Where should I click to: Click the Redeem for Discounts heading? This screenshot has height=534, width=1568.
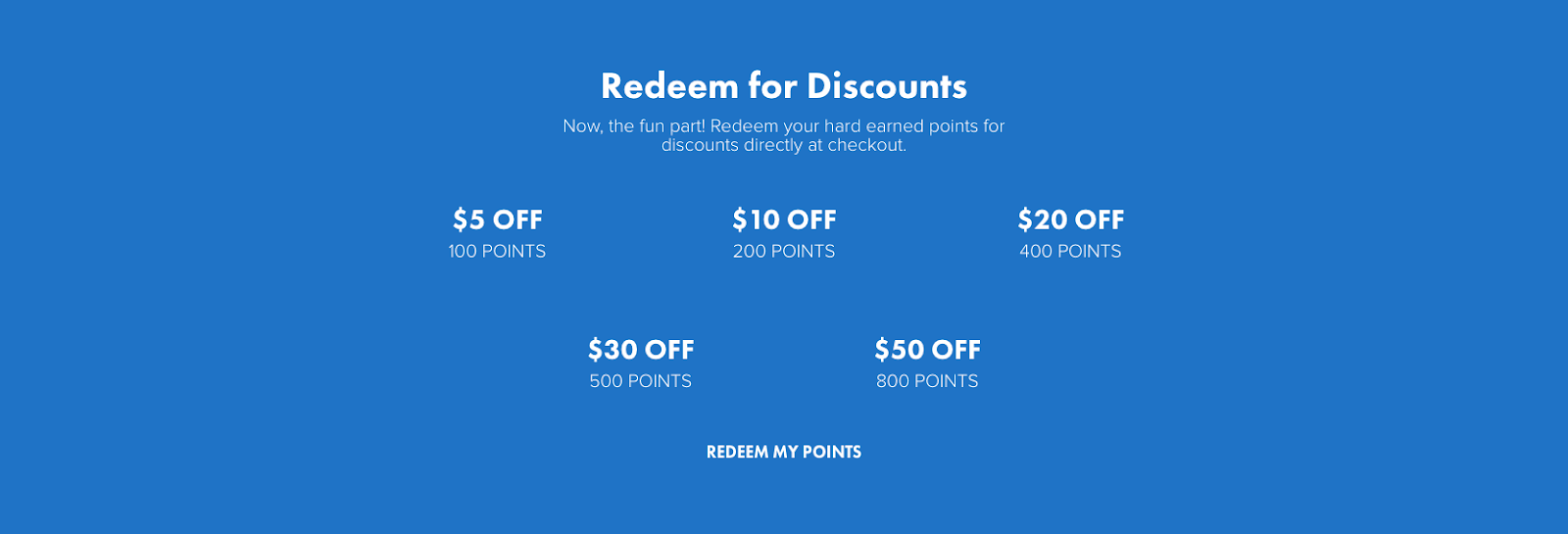784,86
